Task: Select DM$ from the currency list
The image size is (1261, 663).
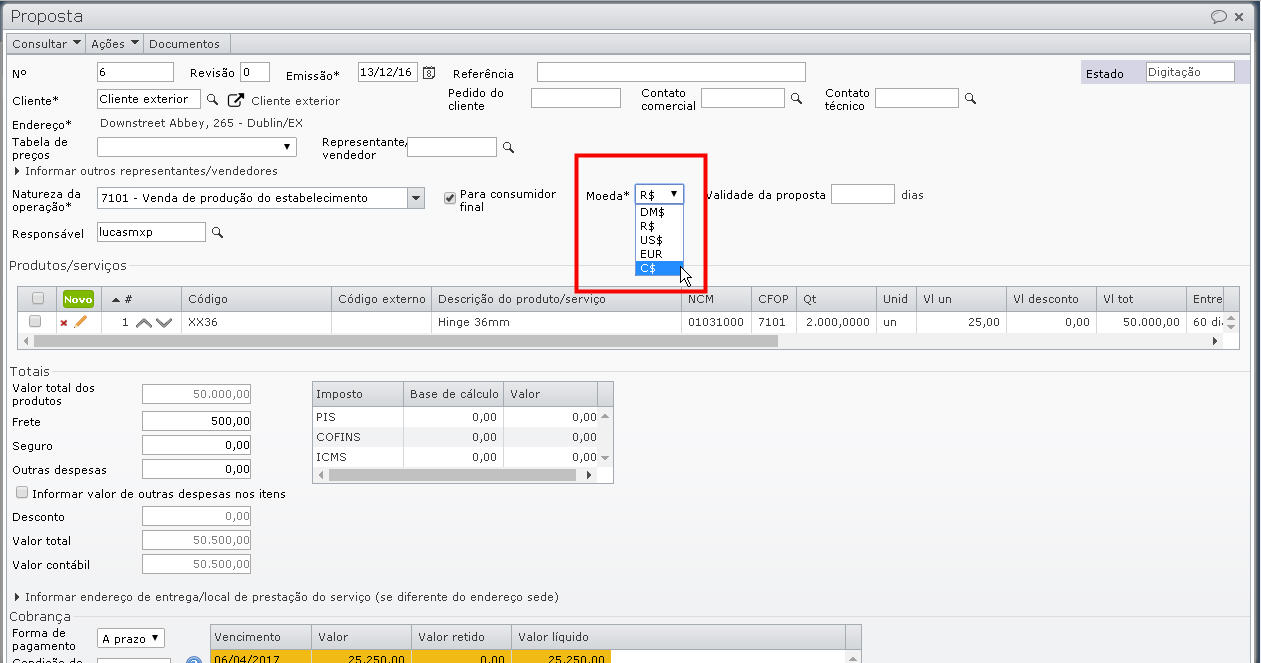Action: click(659, 212)
